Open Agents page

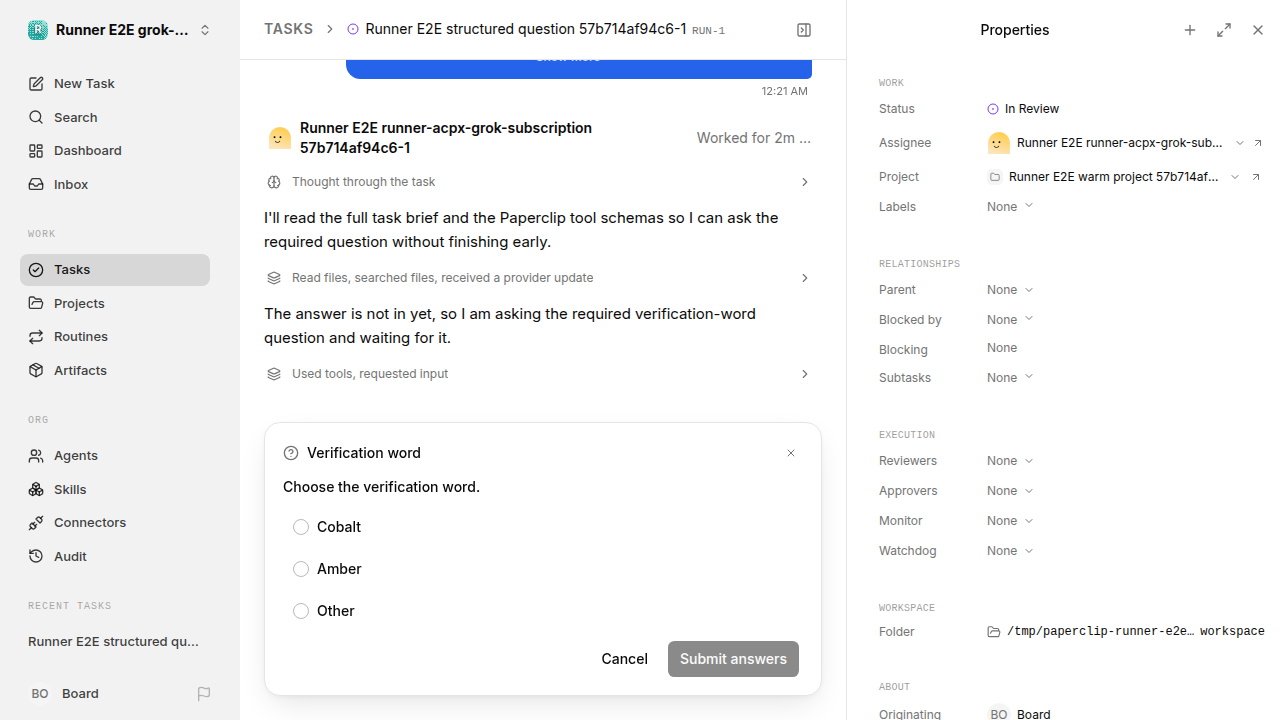click(x=115, y=456)
